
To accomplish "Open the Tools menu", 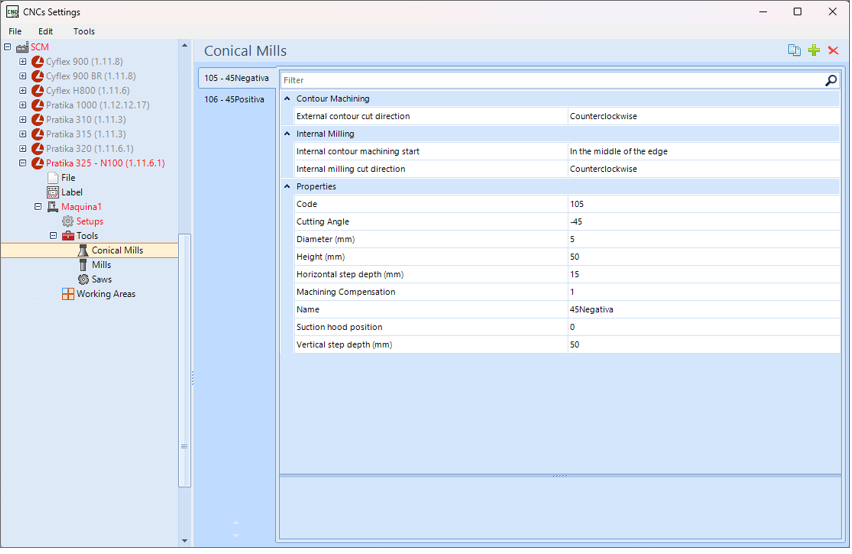I will click(x=84, y=32).
